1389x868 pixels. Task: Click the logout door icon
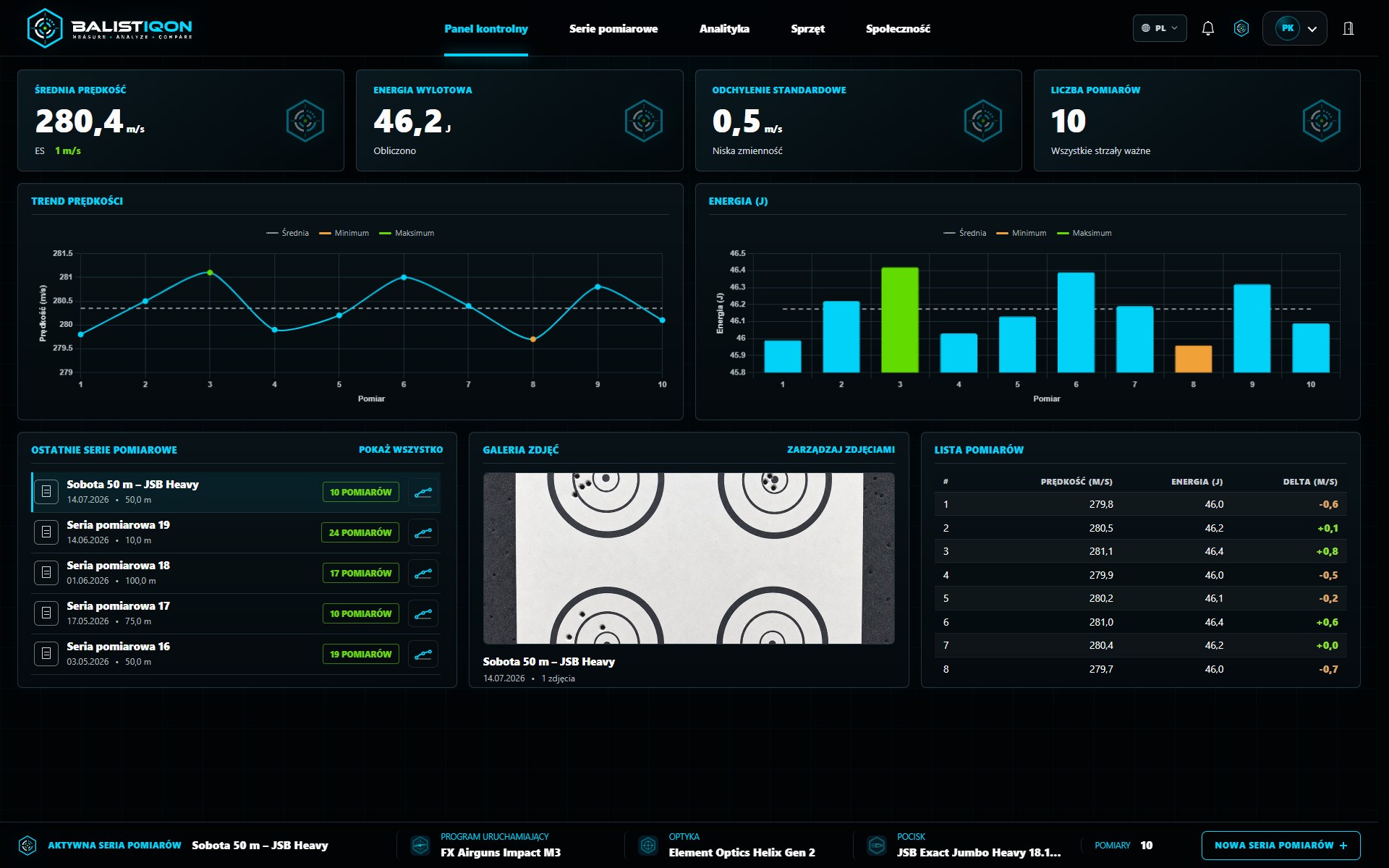tap(1348, 28)
